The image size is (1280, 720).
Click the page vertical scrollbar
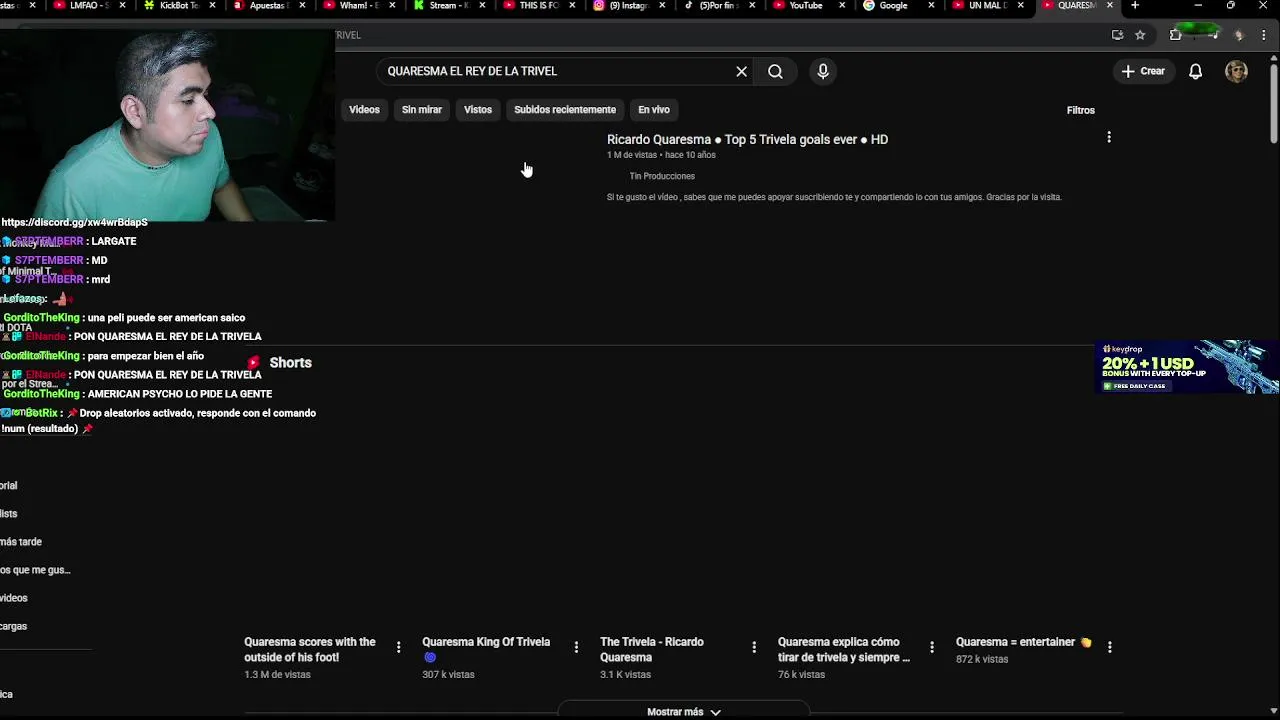point(1274,105)
